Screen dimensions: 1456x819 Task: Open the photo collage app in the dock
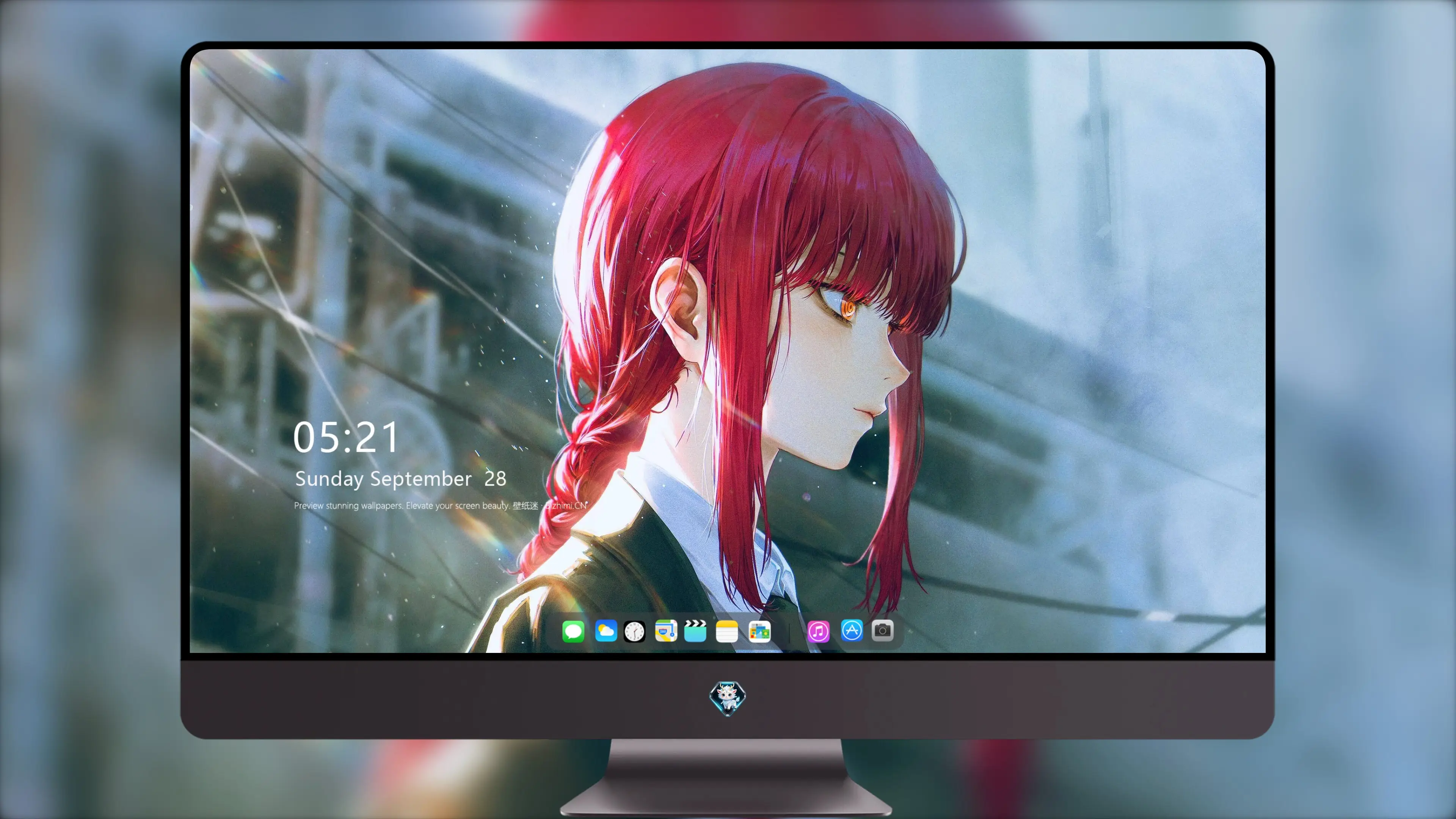(759, 631)
